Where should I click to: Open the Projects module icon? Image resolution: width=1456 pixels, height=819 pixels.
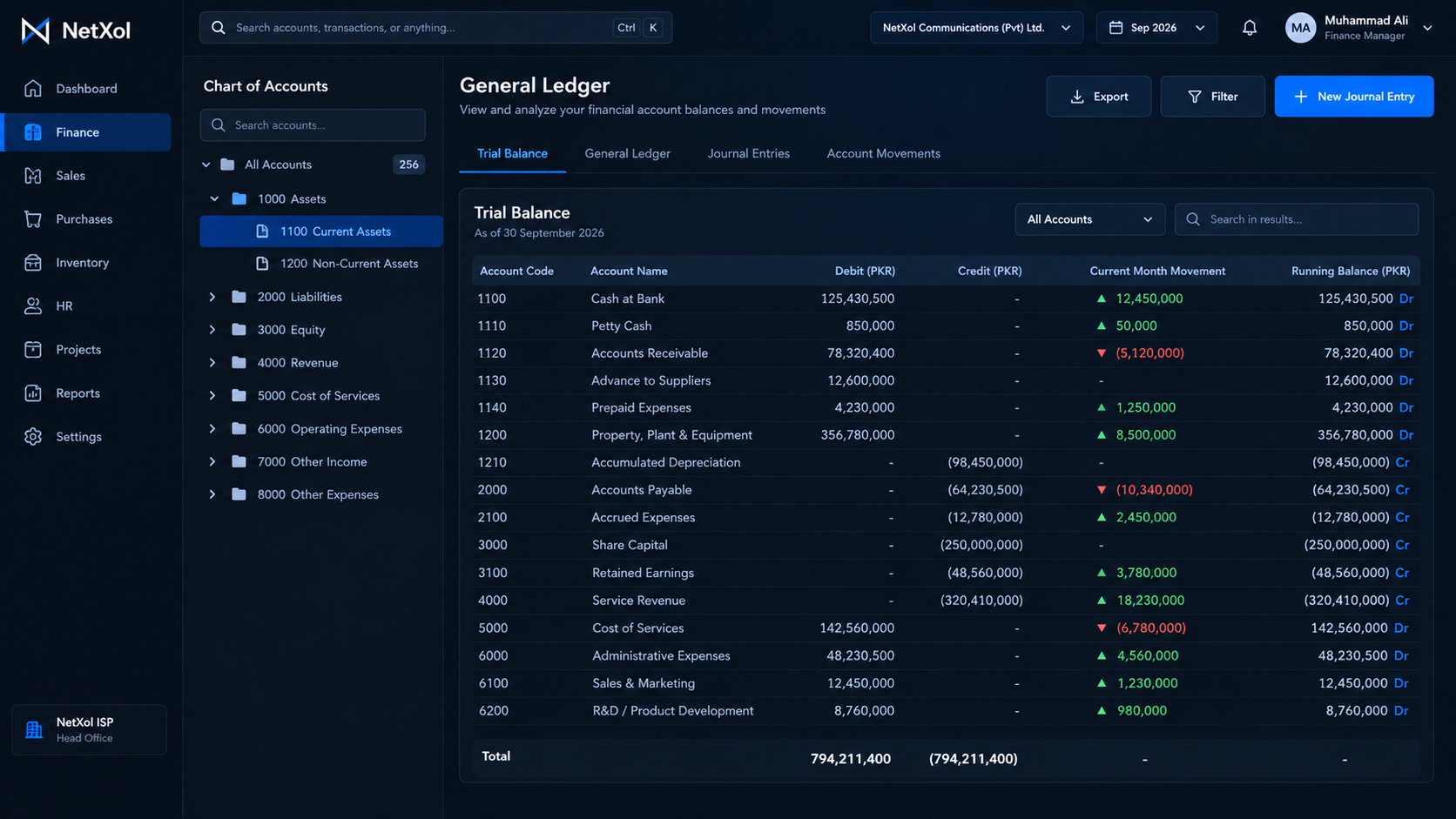tap(33, 350)
